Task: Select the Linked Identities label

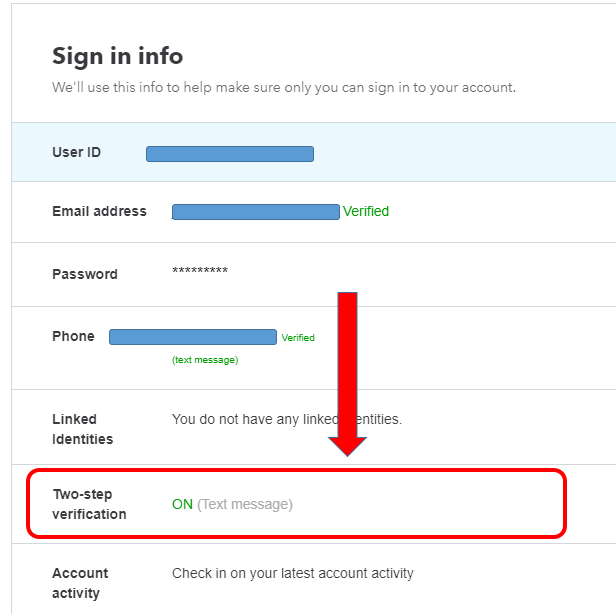Action: pyautogui.click(x=82, y=429)
